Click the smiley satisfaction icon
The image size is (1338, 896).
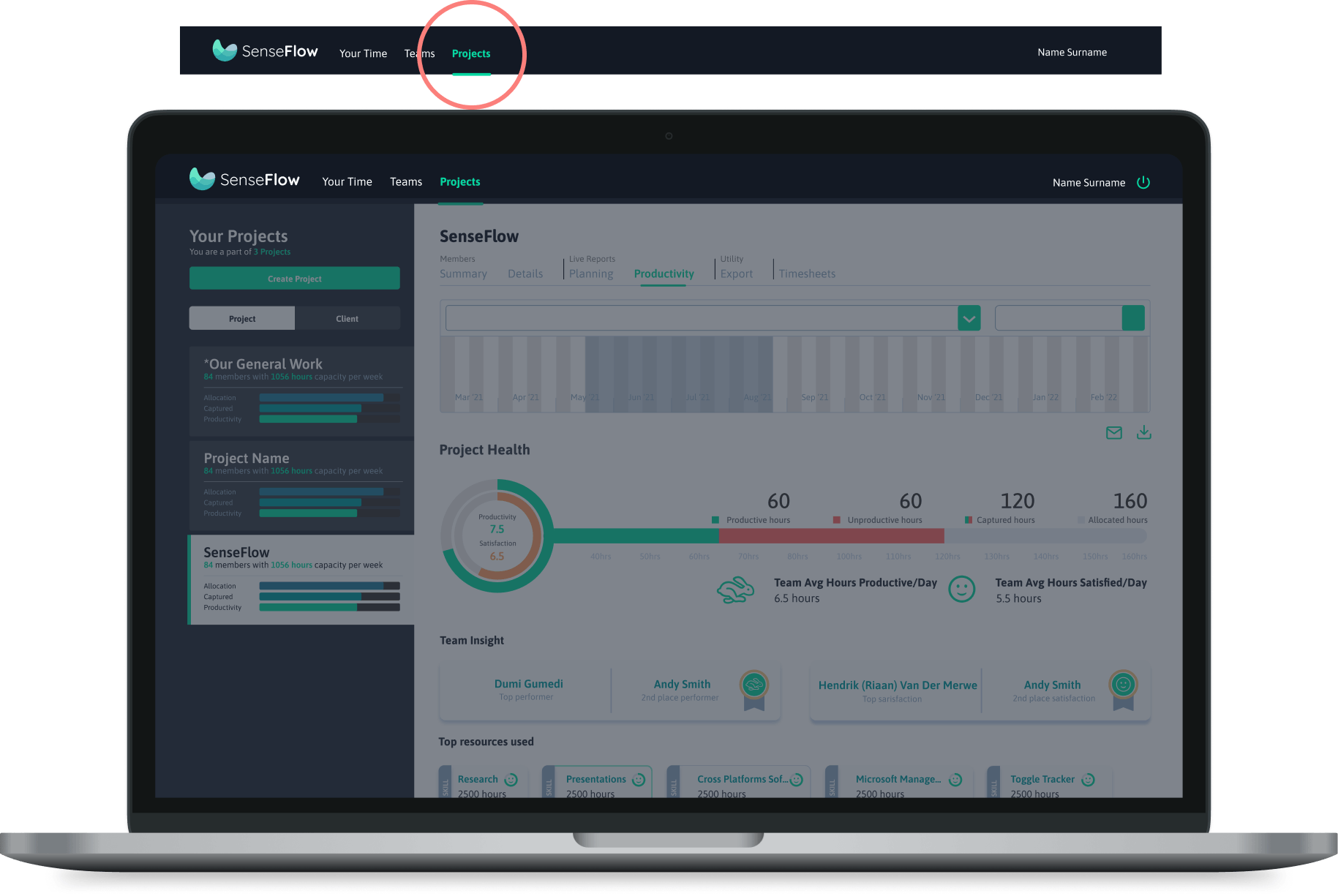point(962,589)
